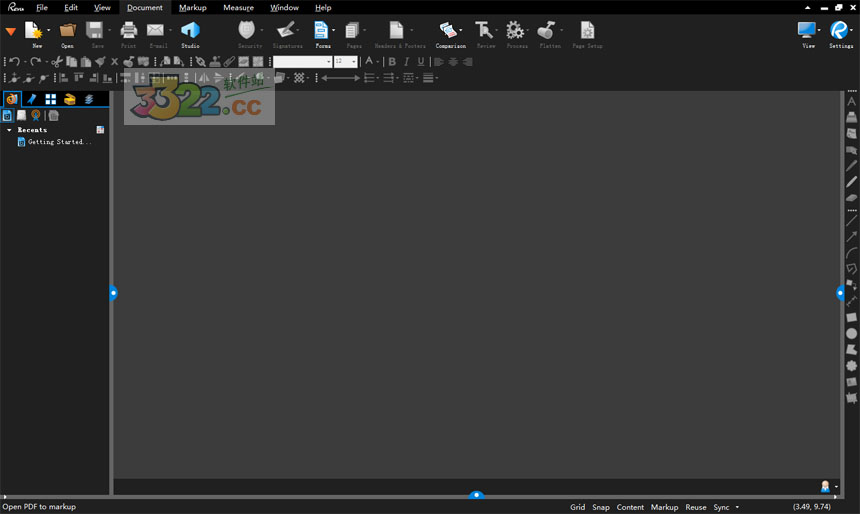Open the Measure menu
The width and height of the screenshot is (860, 514).
(x=238, y=7)
